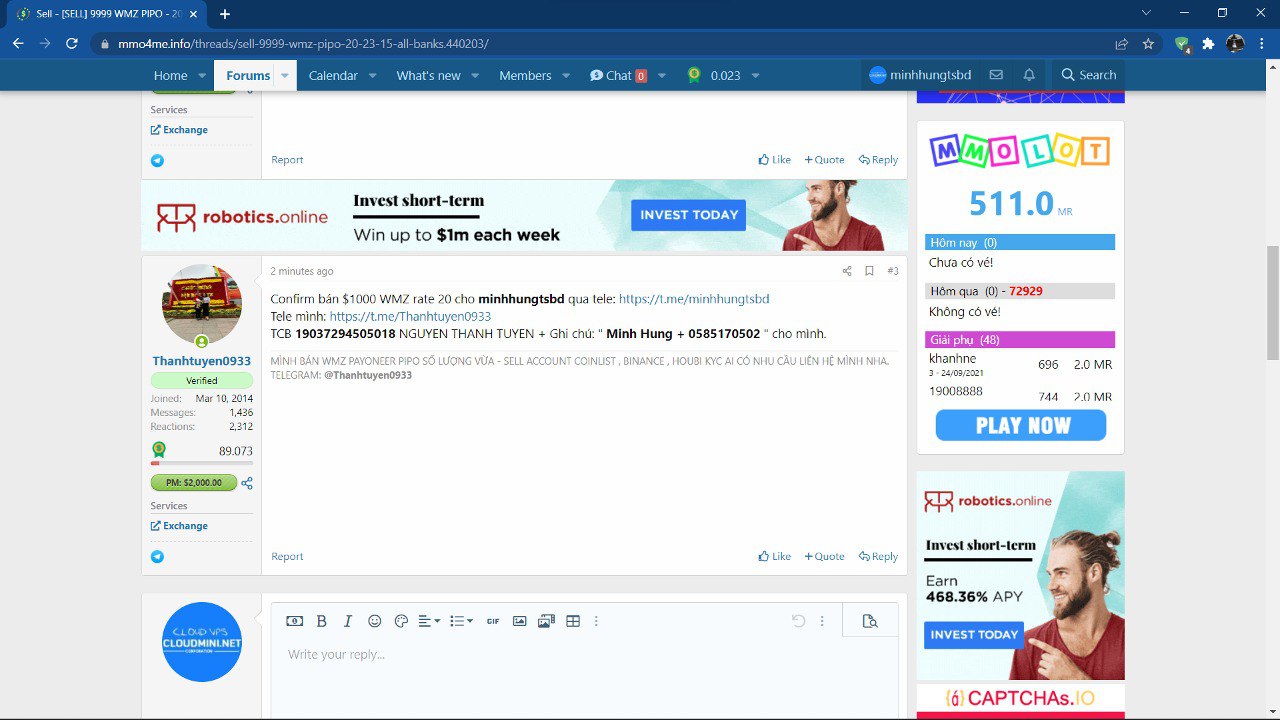Click the money icon in the editor toolbar
Screen dimensions: 1280x720
[295, 621]
